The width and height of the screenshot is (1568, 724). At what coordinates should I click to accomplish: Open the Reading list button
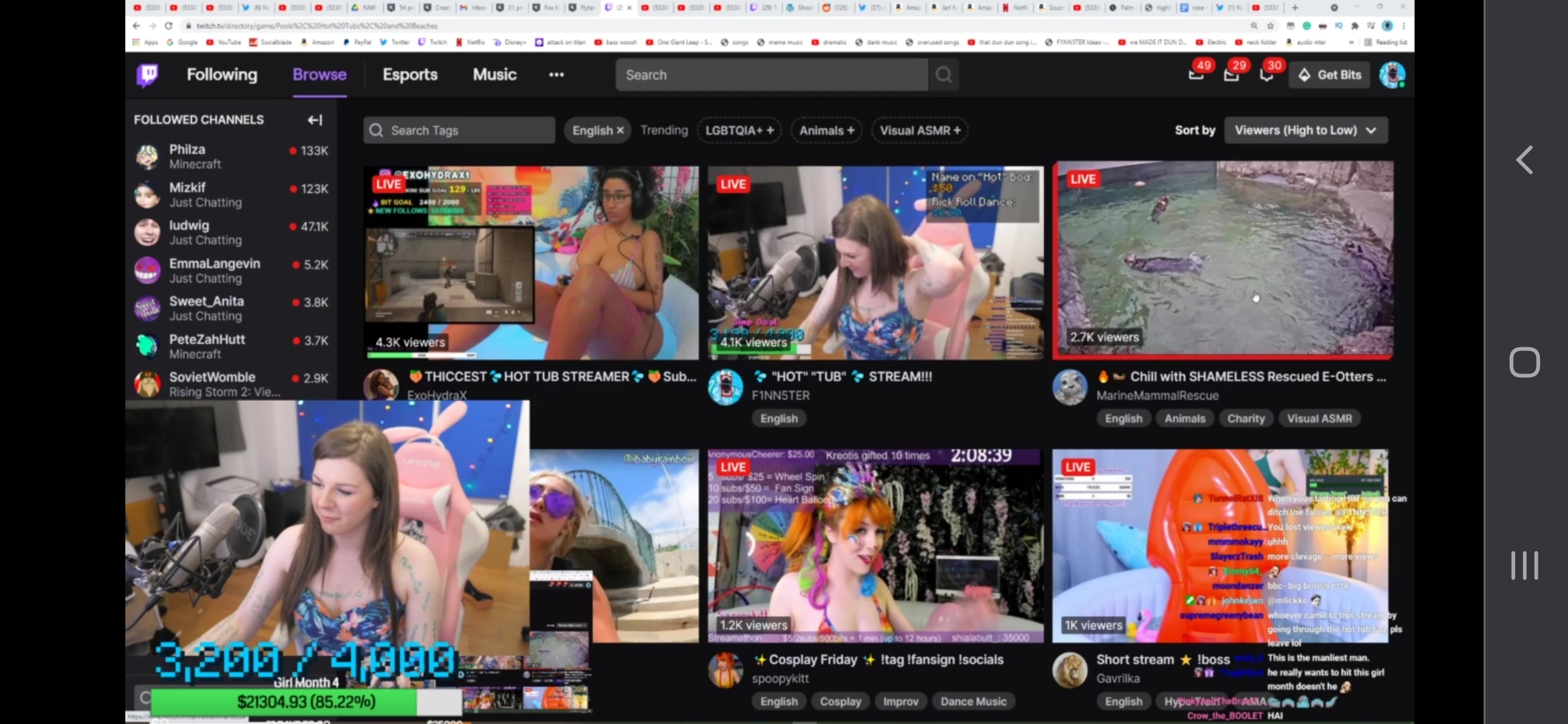(1386, 42)
